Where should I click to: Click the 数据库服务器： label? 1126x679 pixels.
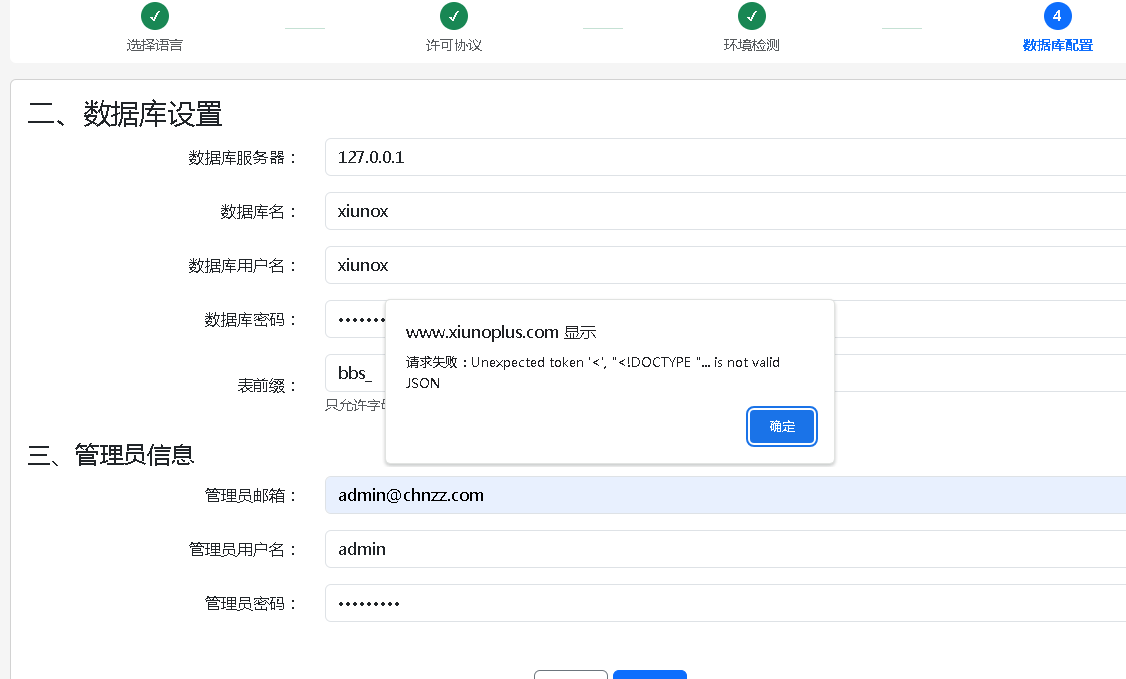pos(243,158)
